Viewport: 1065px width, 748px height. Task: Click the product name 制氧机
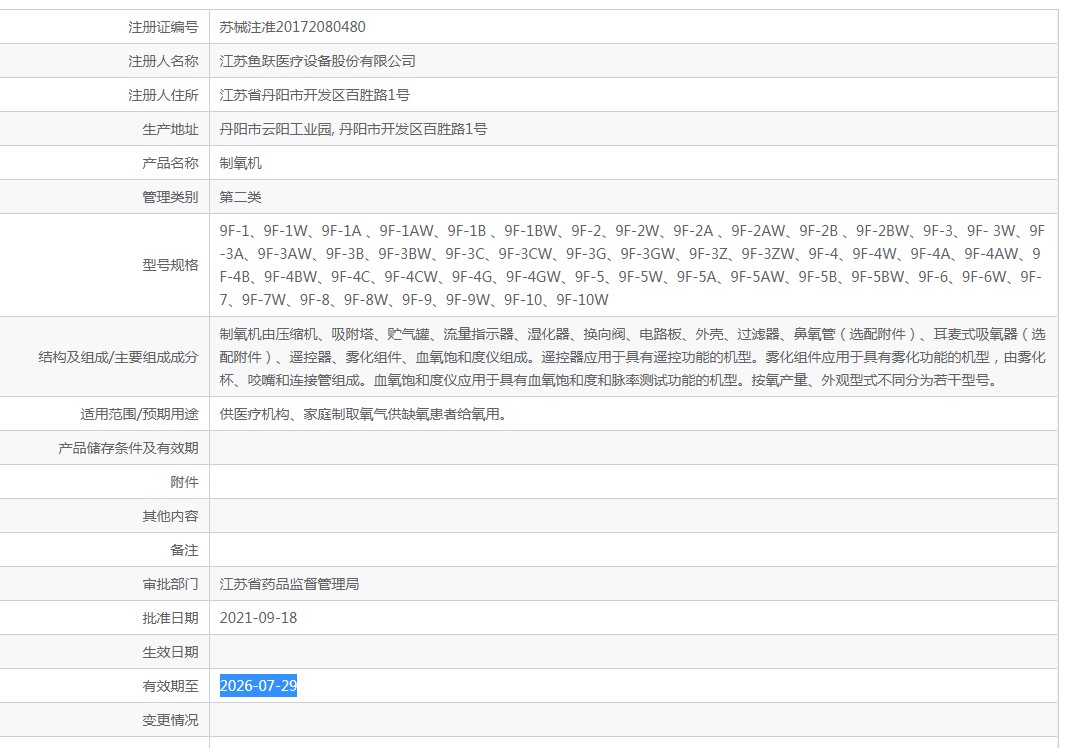tap(240, 163)
